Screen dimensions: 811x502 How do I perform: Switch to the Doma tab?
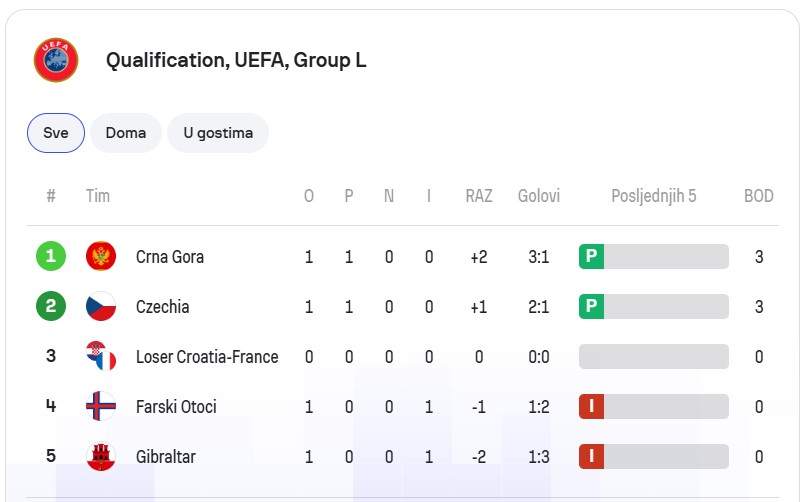126,133
